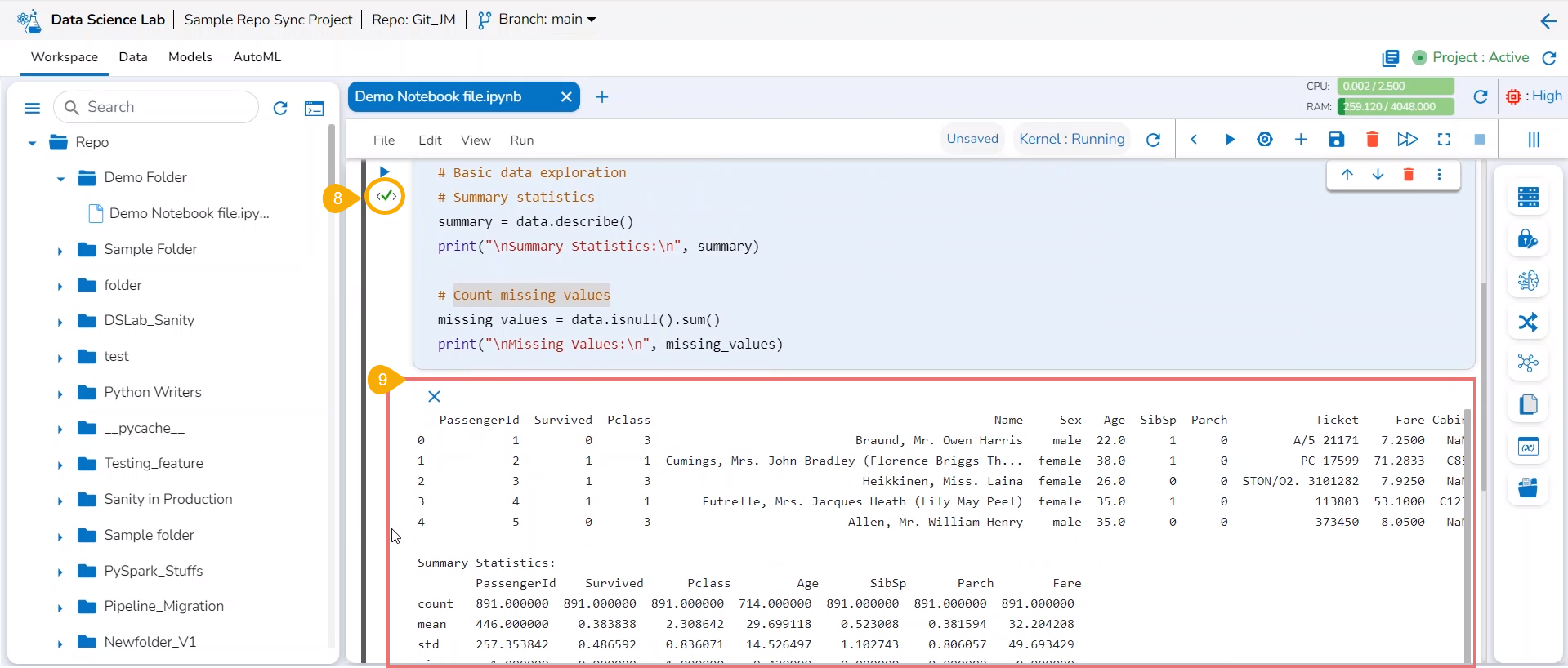Switch to the AutoML tab
This screenshot has height=668, width=1568.
257,57
